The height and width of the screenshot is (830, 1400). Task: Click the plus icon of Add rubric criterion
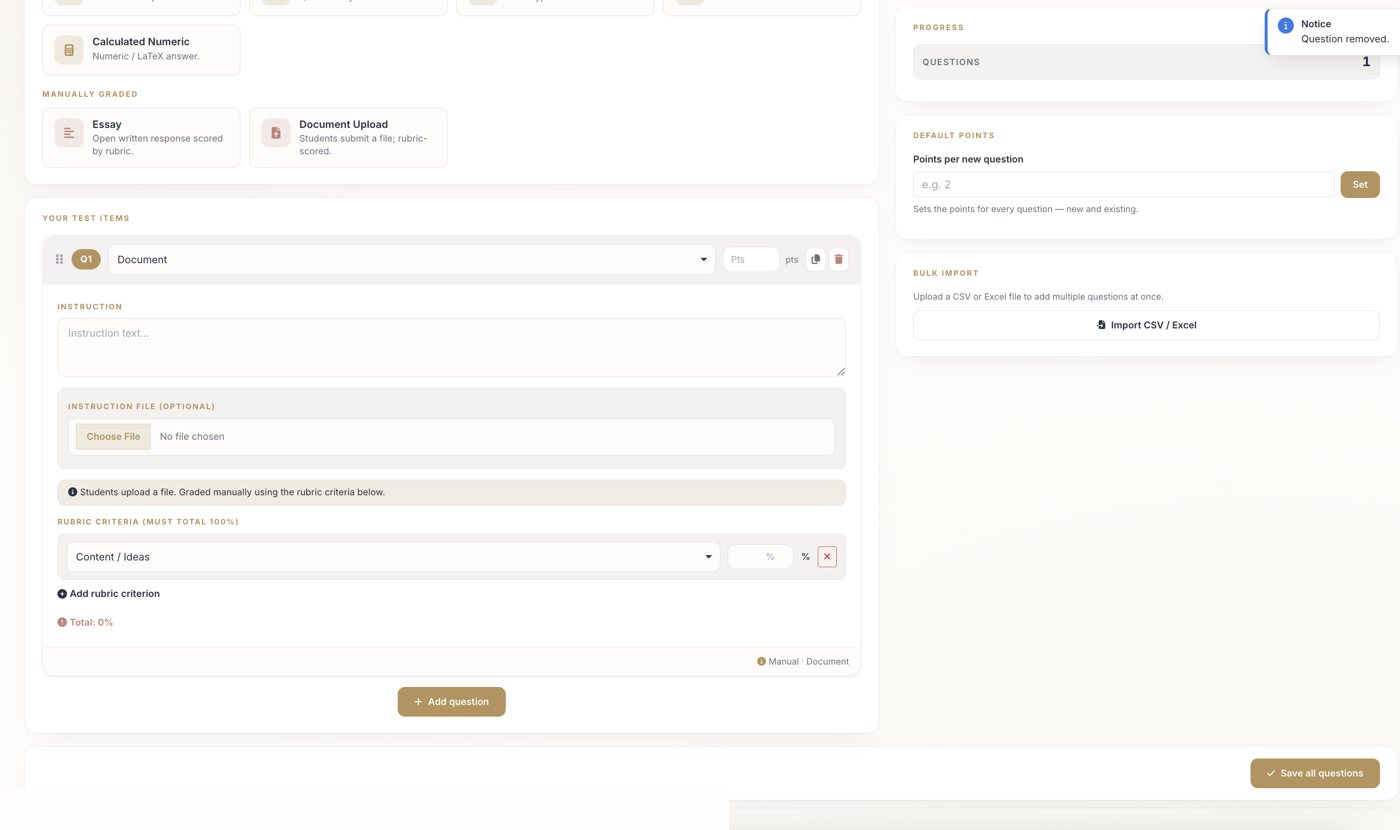(x=62, y=594)
